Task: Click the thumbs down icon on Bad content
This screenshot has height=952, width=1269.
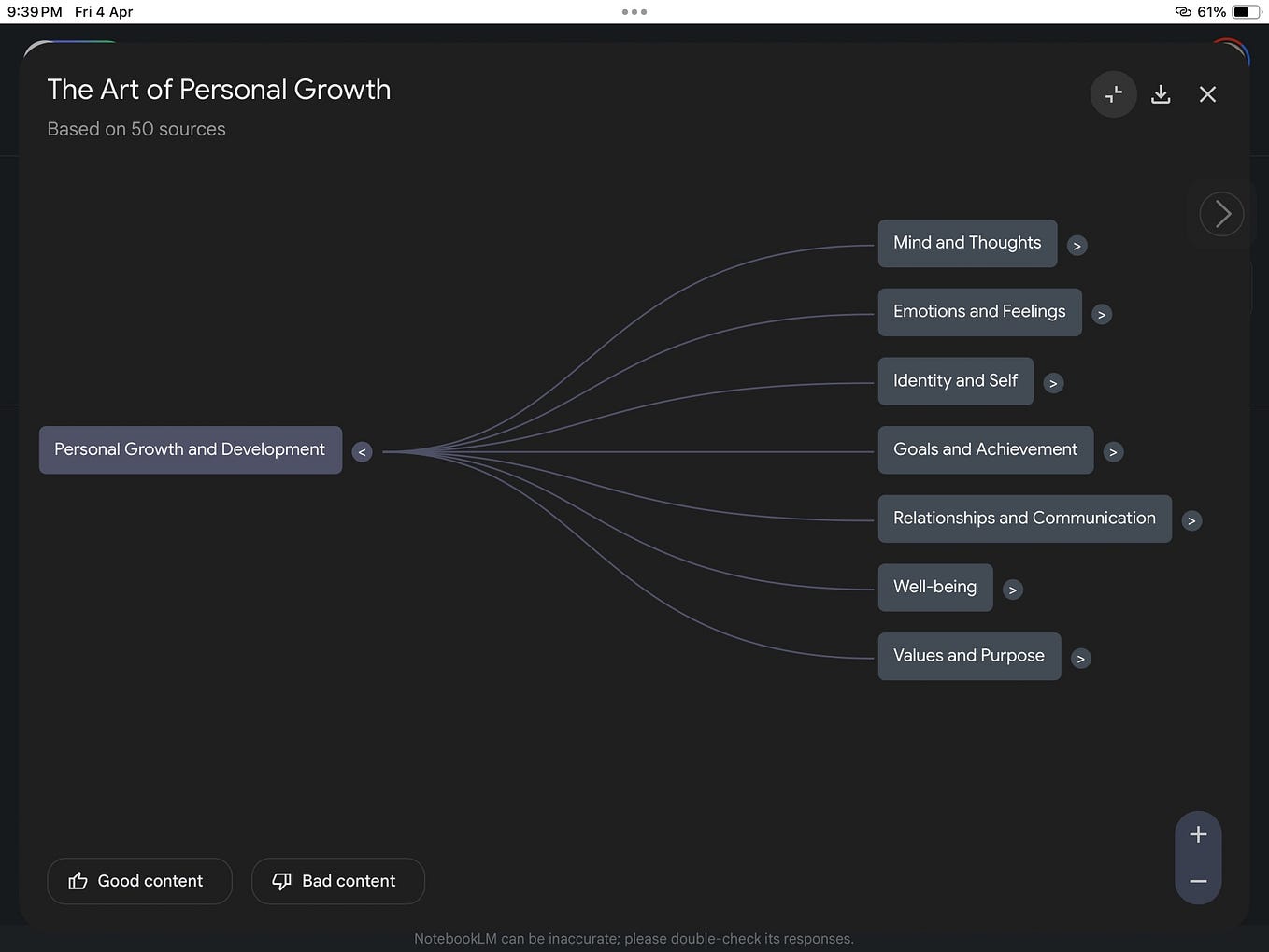Action: tap(281, 881)
